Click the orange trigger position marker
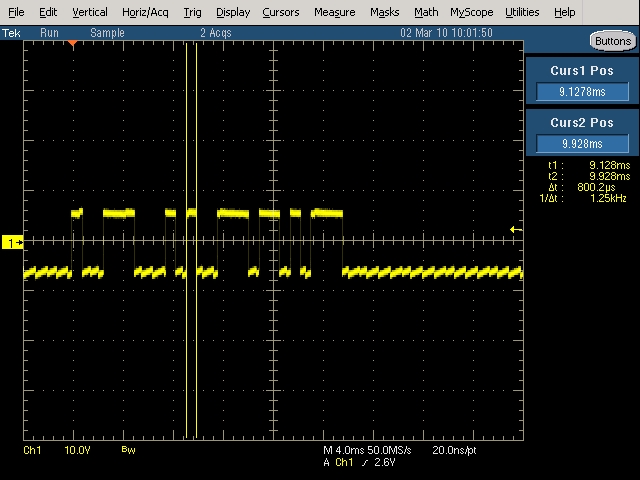Screen dimensions: 640x480 (x=73, y=43)
